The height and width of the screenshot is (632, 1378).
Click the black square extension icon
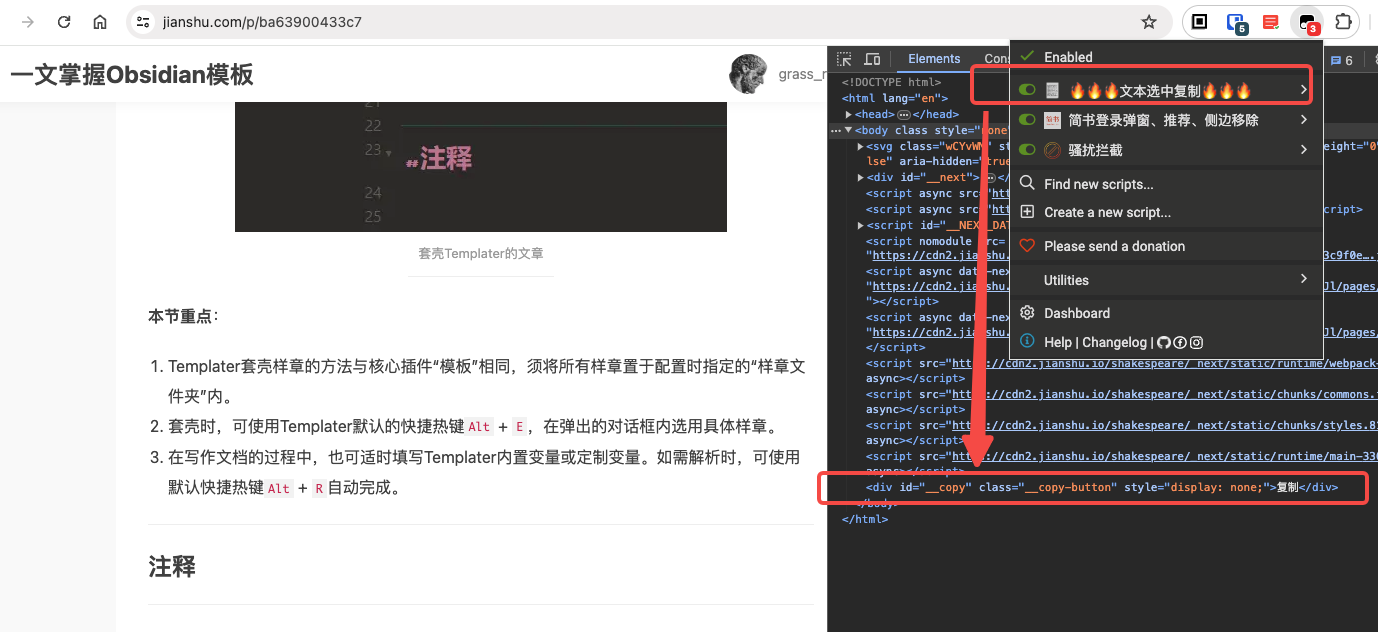[x=1199, y=21]
